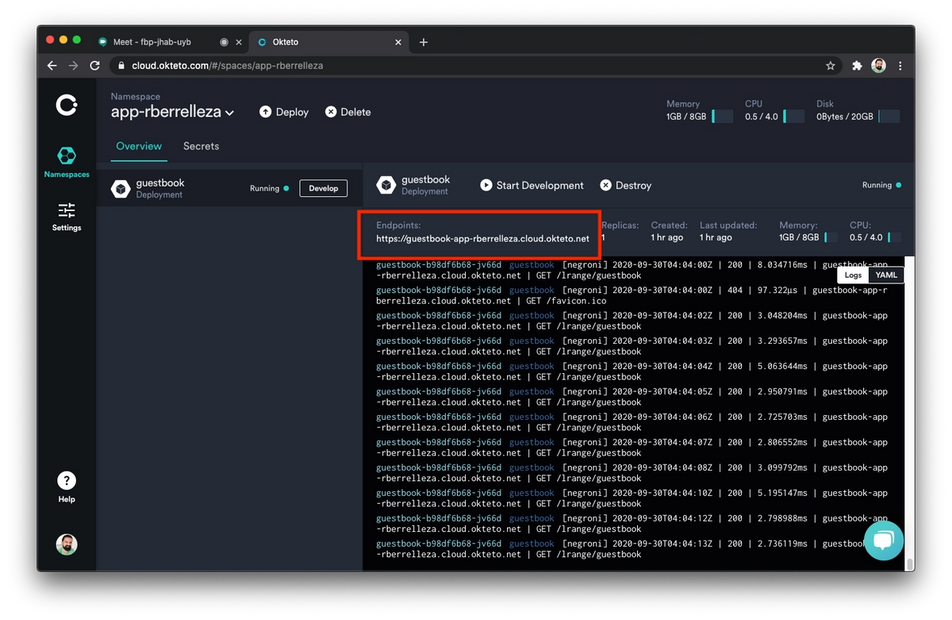This screenshot has width=952, height=620.
Task: Click the browser extensions puzzle icon
Action: [856, 65]
